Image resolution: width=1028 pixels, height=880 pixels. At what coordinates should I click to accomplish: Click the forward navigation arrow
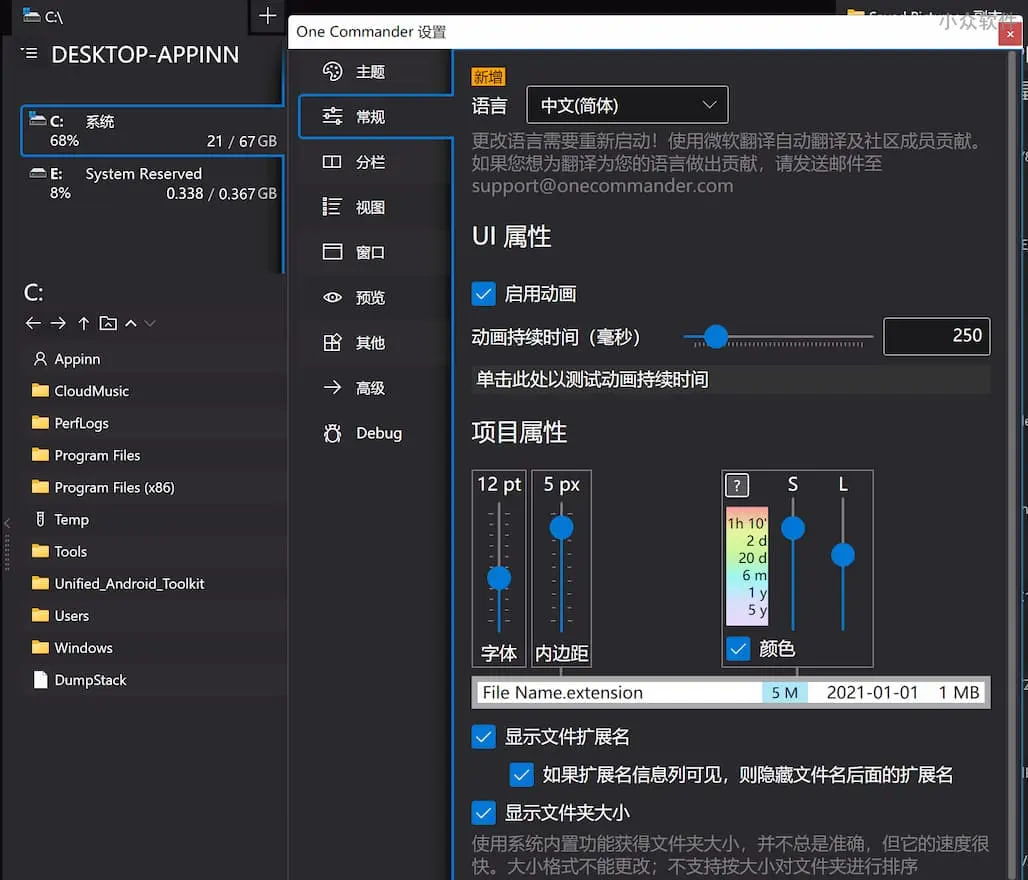58,323
